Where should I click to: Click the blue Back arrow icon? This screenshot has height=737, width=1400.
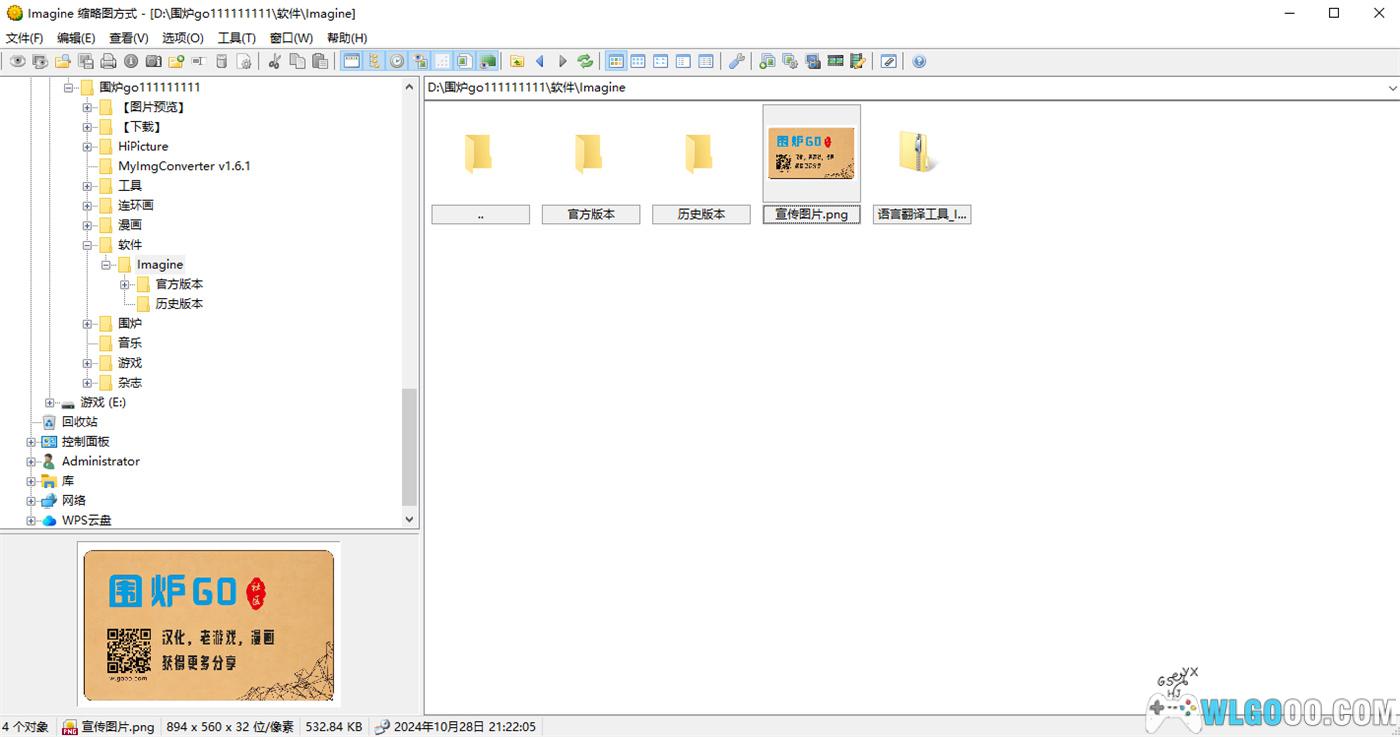coord(540,61)
